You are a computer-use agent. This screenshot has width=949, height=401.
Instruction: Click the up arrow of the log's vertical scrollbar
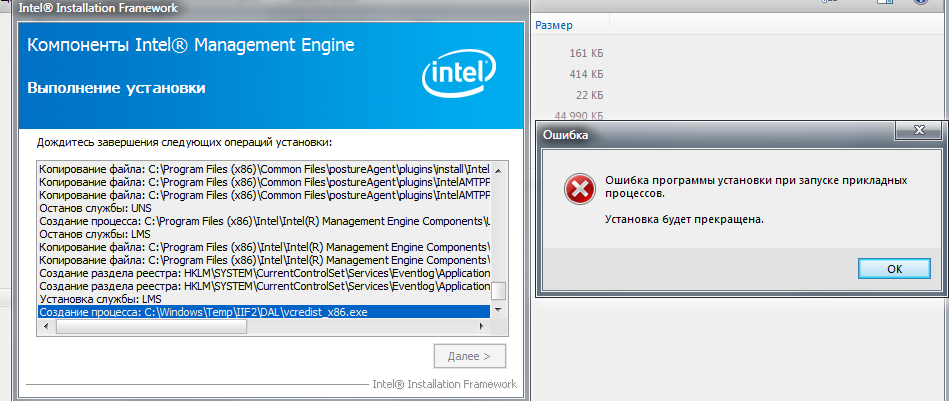498,168
